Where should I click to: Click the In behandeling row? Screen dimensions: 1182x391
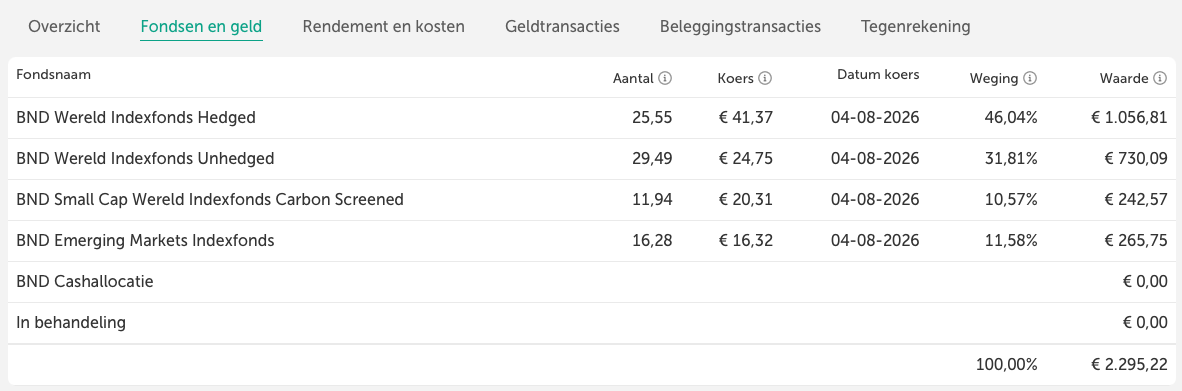pos(591,323)
